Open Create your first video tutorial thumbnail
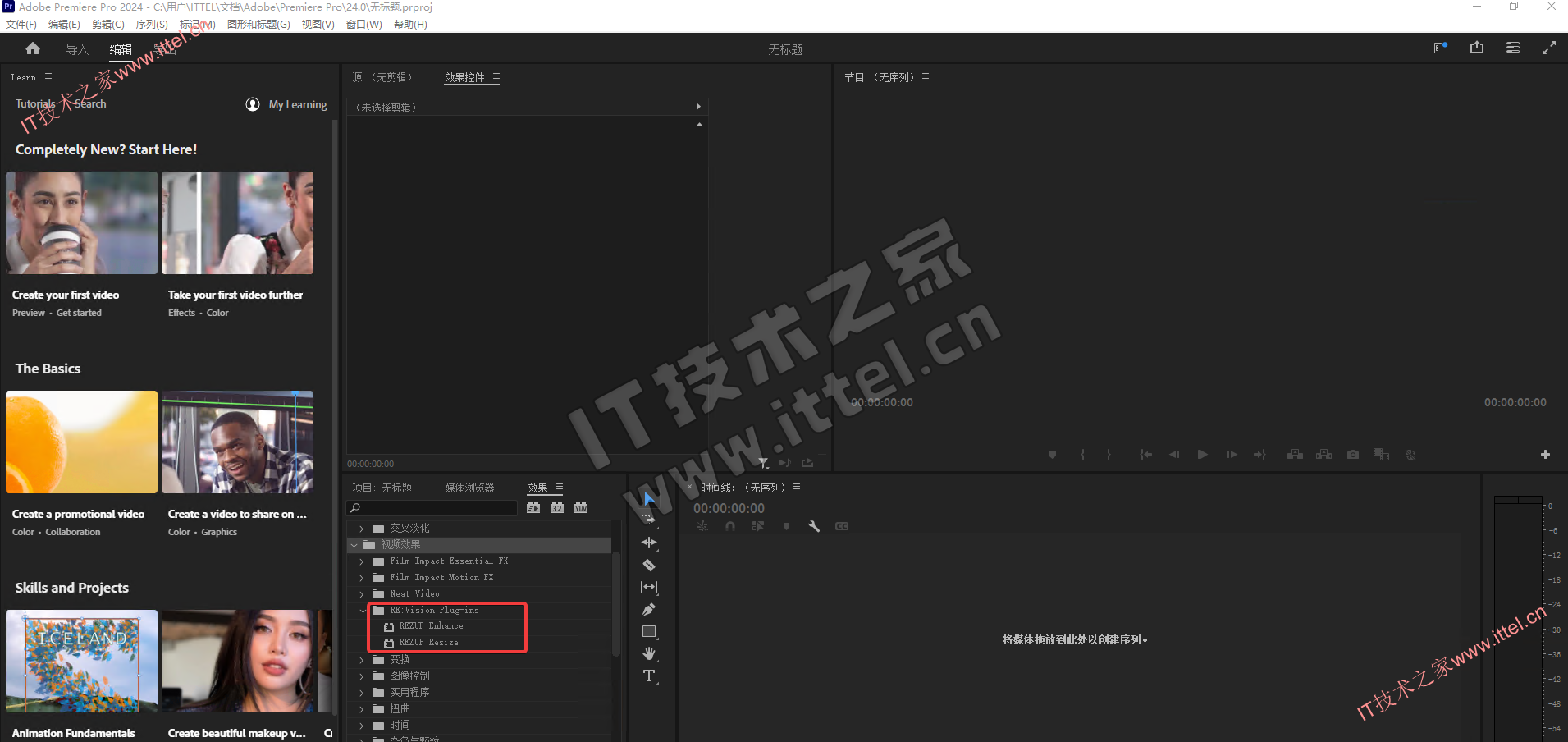Viewport: 1568px width, 742px height. pos(81,222)
